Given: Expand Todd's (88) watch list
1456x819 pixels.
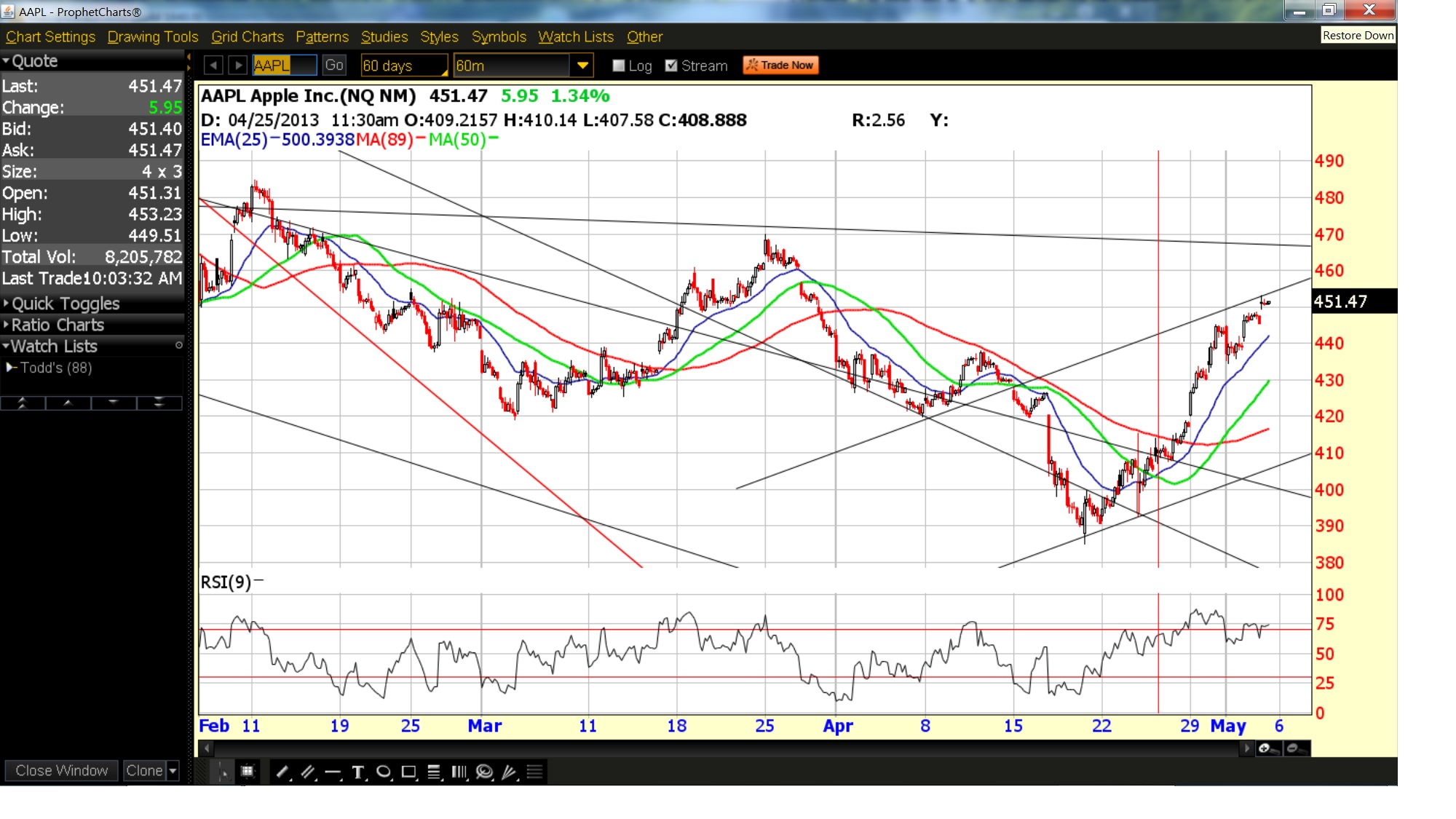Looking at the screenshot, I should pyautogui.click(x=11, y=368).
